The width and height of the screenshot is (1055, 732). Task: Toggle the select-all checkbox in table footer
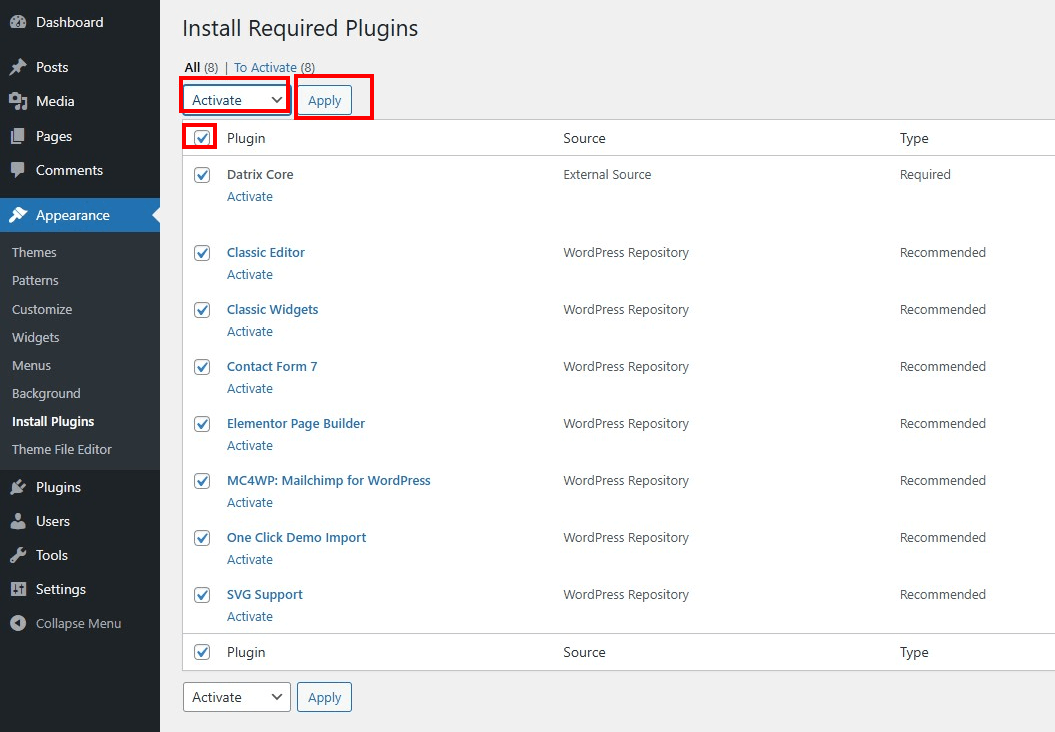pyautogui.click(x=202, y=652)
